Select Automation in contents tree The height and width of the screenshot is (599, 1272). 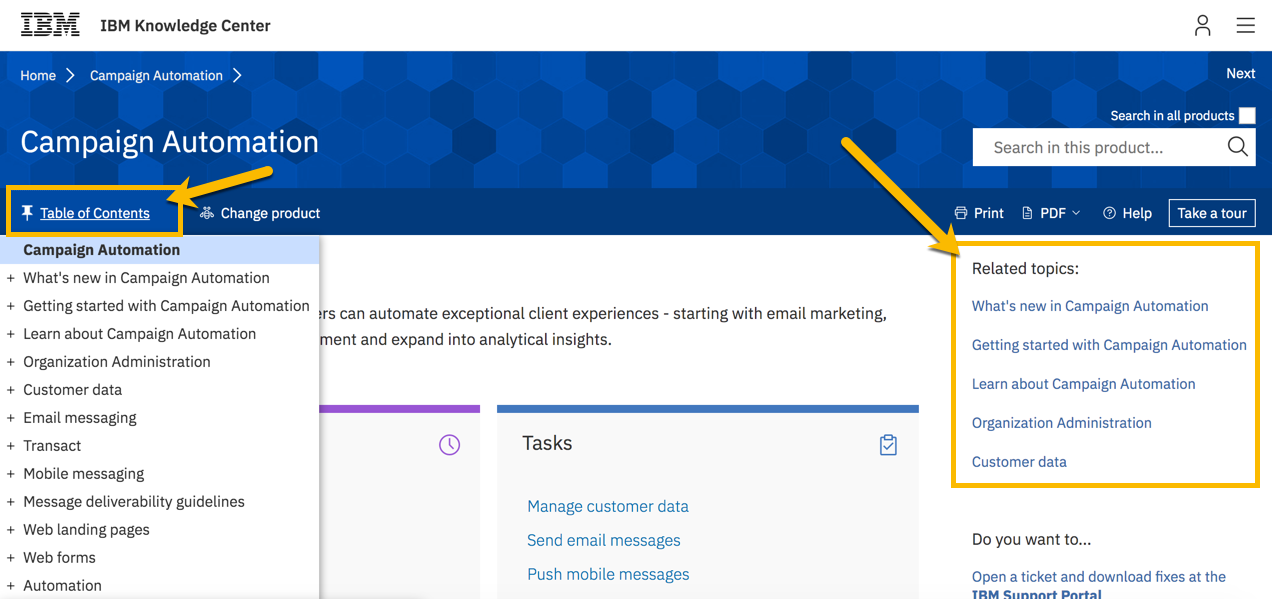[62, 586]
